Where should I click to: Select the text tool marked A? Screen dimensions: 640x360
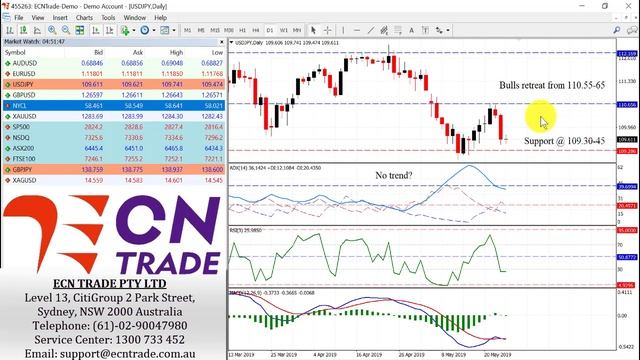pos(411,30)
